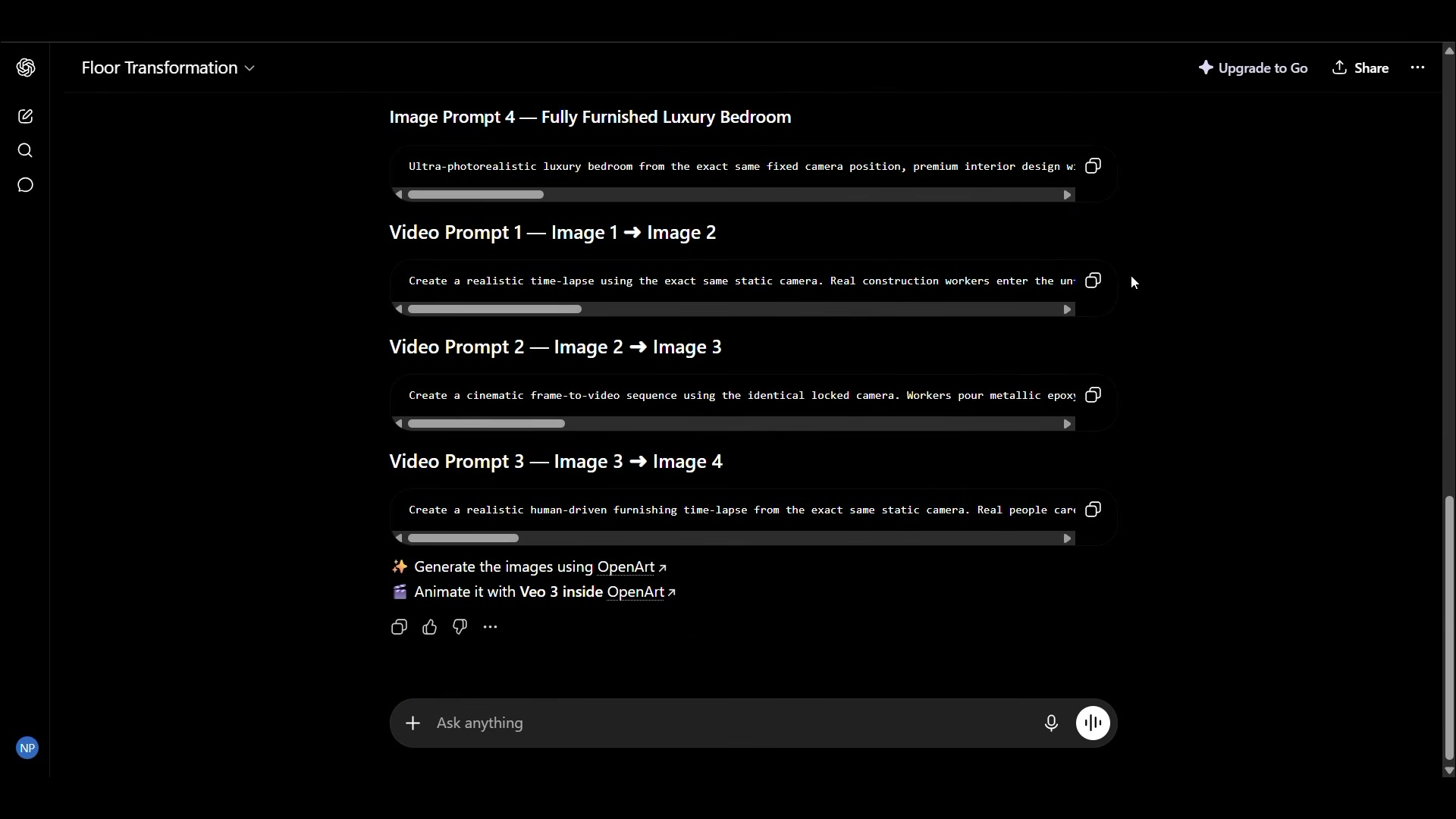Give the response a thumbs up
Screen dimensions: 1456x819
[430, 627]
